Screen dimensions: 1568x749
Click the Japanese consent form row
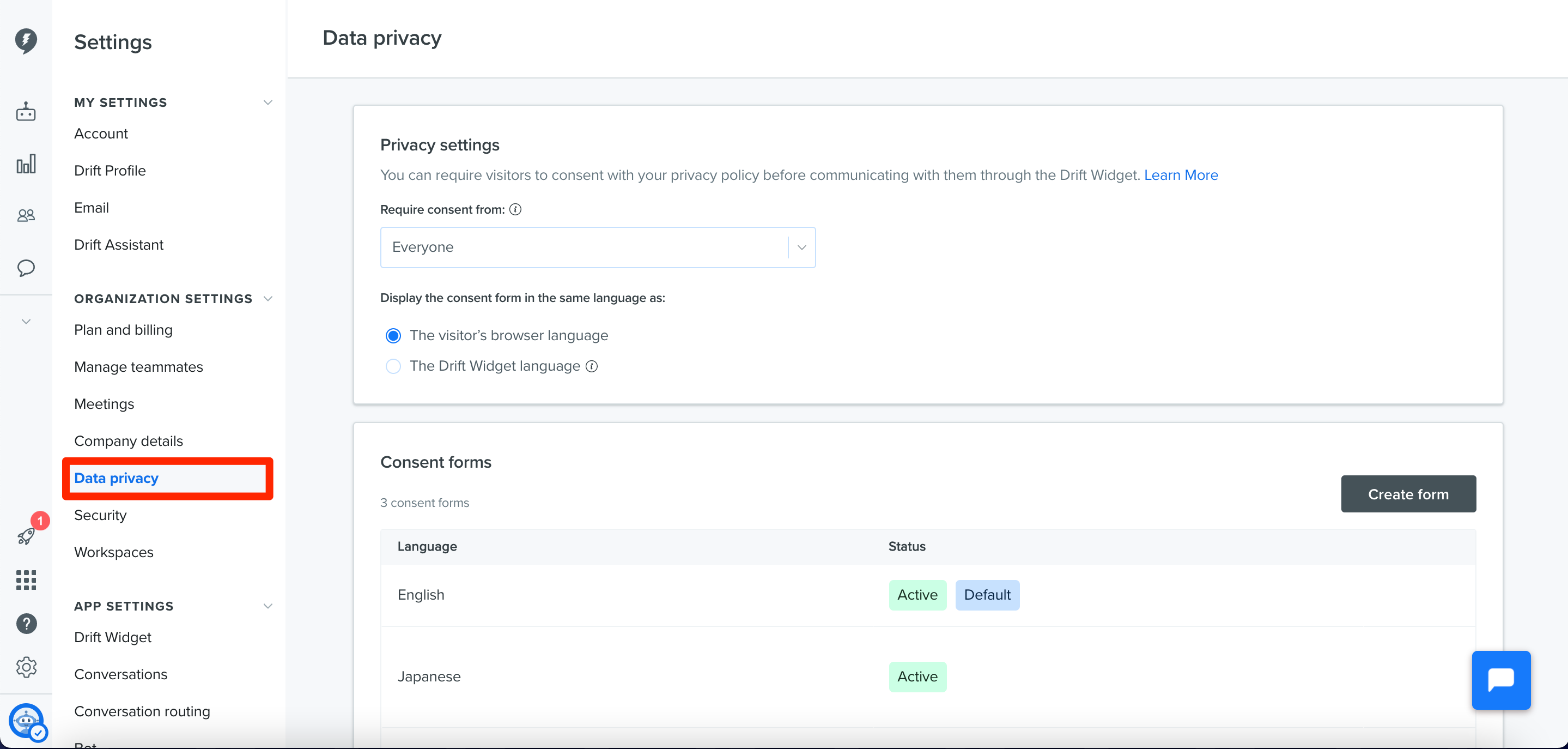coord(928,677)
